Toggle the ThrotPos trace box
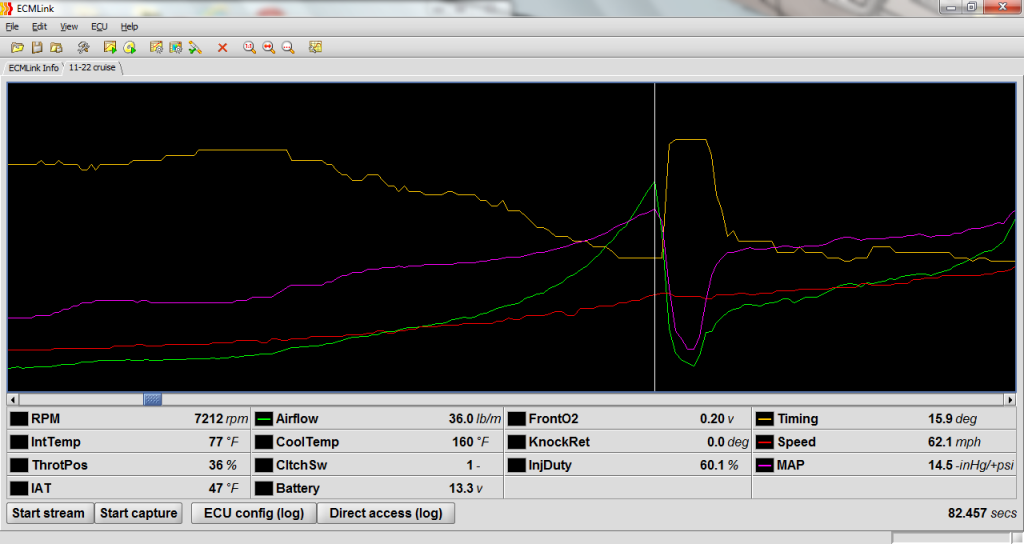Viewport: 1024px width, 544px height. click(x=19, y=465)
